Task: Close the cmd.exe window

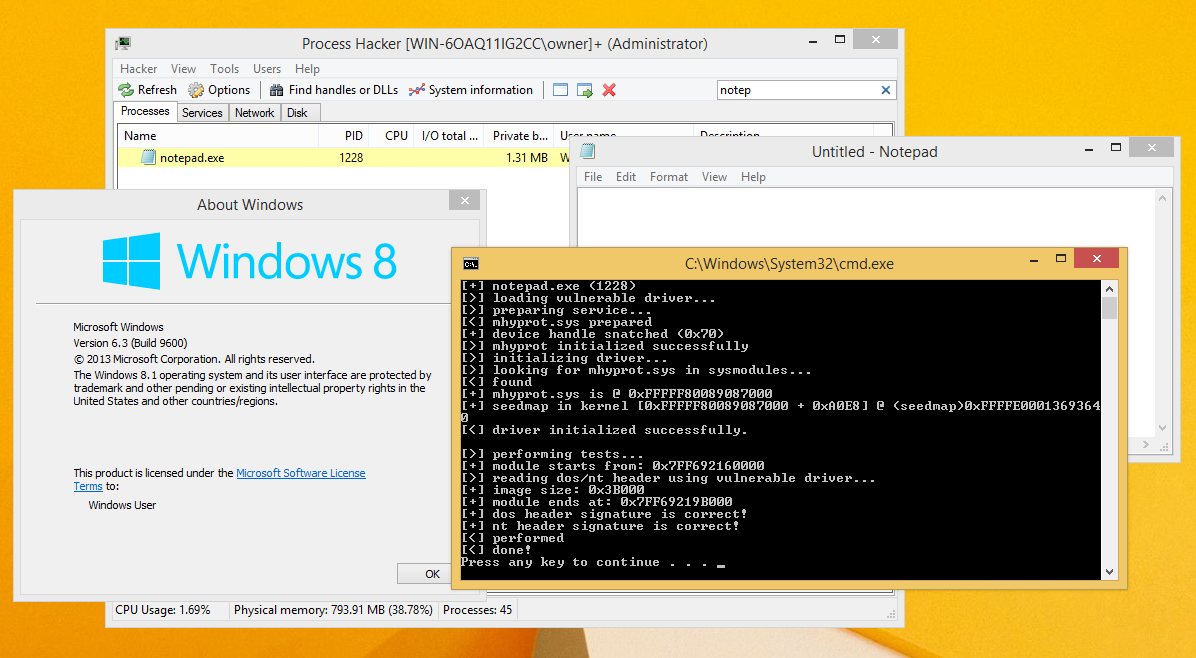Action: 1096,258
